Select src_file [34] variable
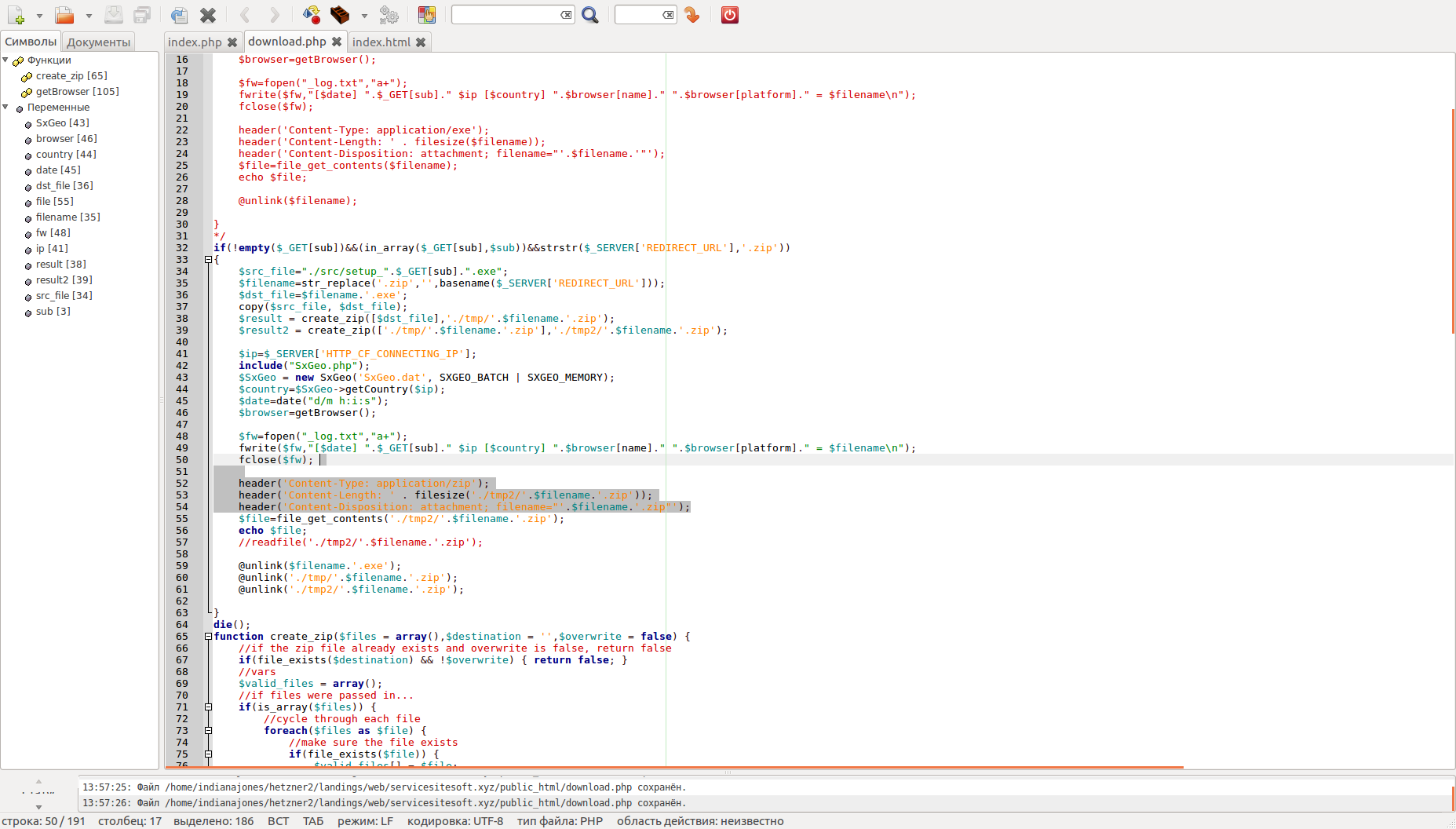 [x=64, y=296]
